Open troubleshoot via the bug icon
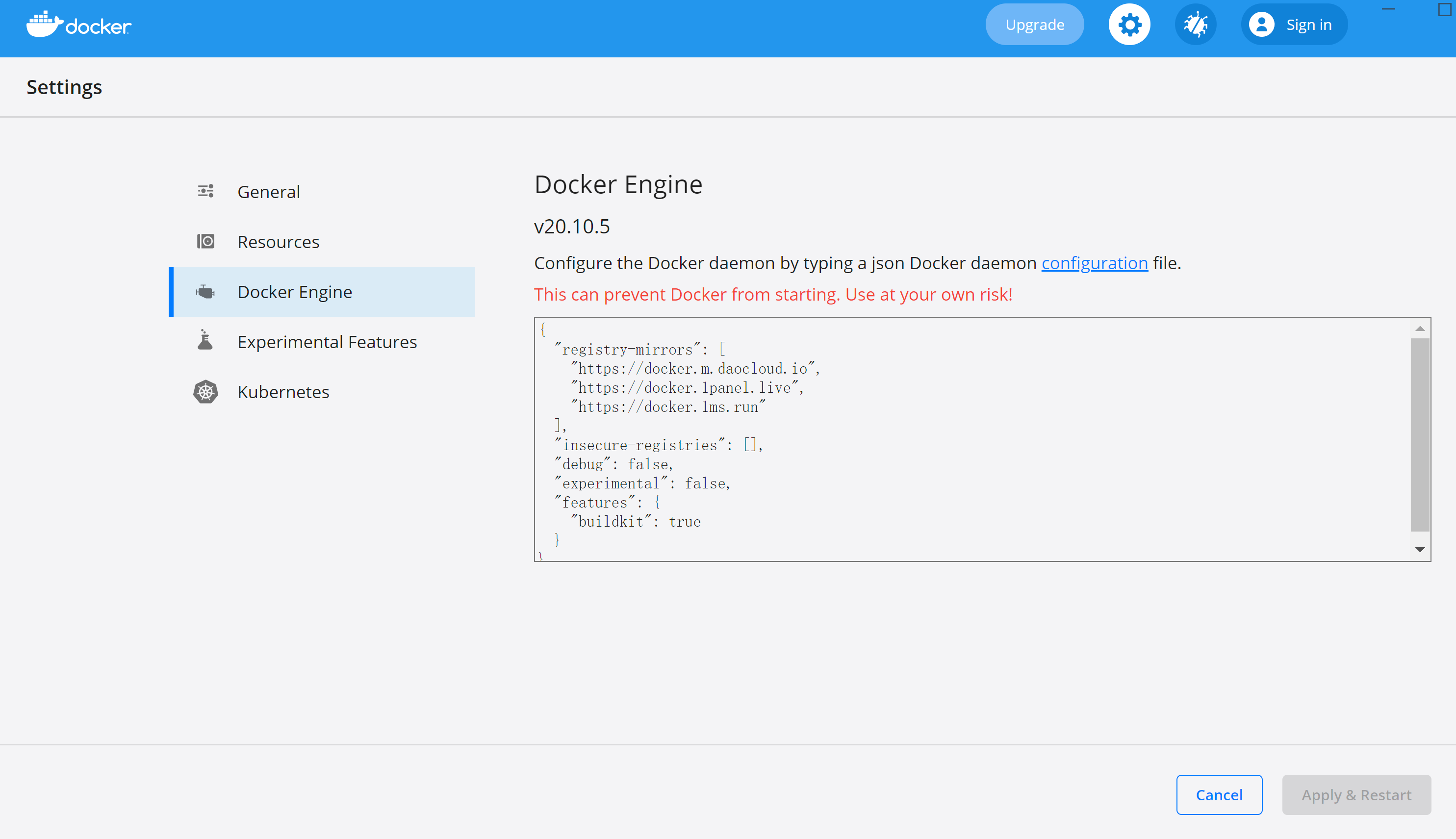 pos(1196,25)
